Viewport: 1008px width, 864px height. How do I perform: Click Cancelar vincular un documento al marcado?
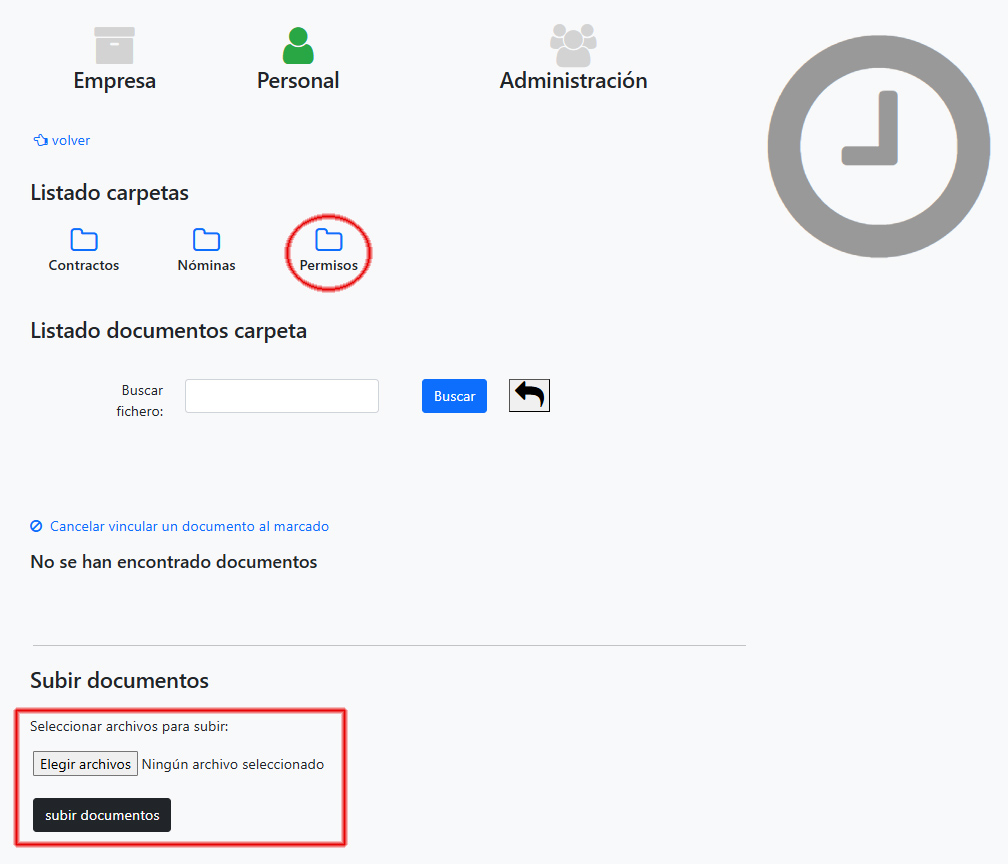click(x=189, y=526)
